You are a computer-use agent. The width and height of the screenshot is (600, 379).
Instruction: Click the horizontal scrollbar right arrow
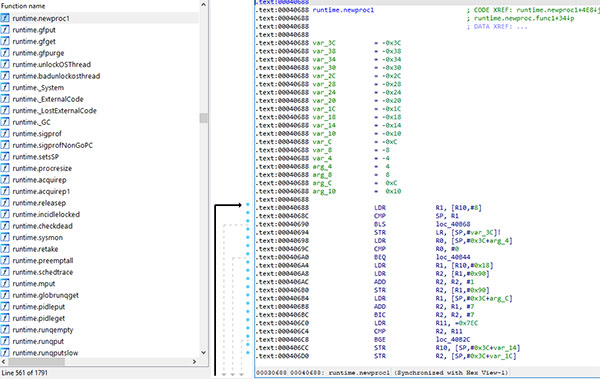194,361
